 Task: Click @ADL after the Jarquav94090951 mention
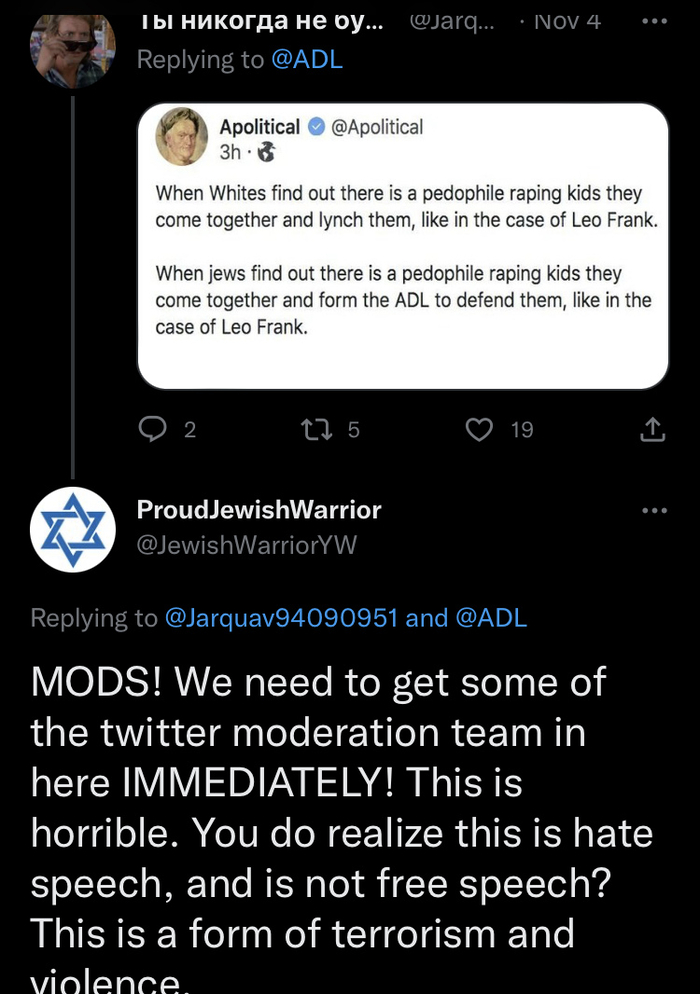(491, 618)
